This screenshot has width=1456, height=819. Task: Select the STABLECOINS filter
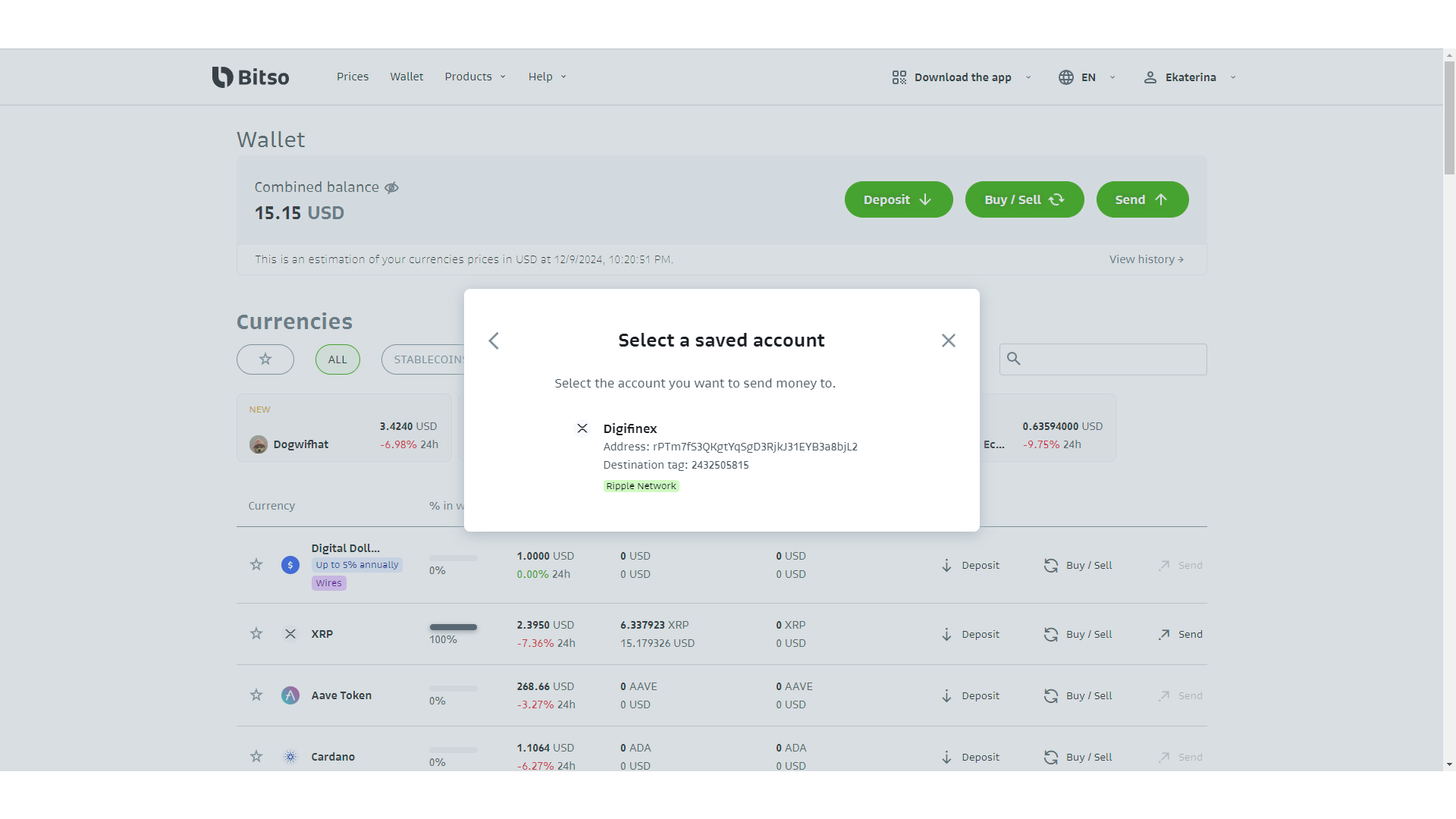[423, 359]
